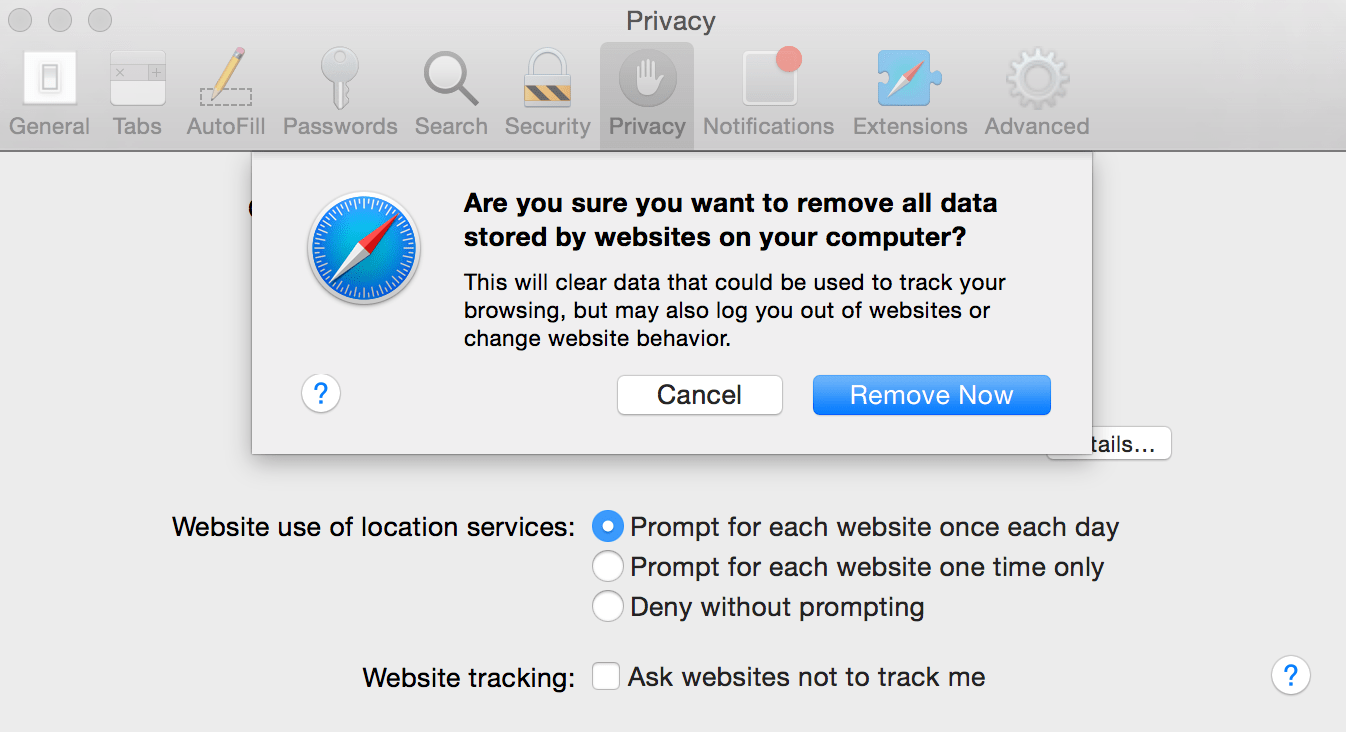Viewport: 1346px width, 732px height.
Task: Select deny without prompting for location
Action: coord(607,606)
